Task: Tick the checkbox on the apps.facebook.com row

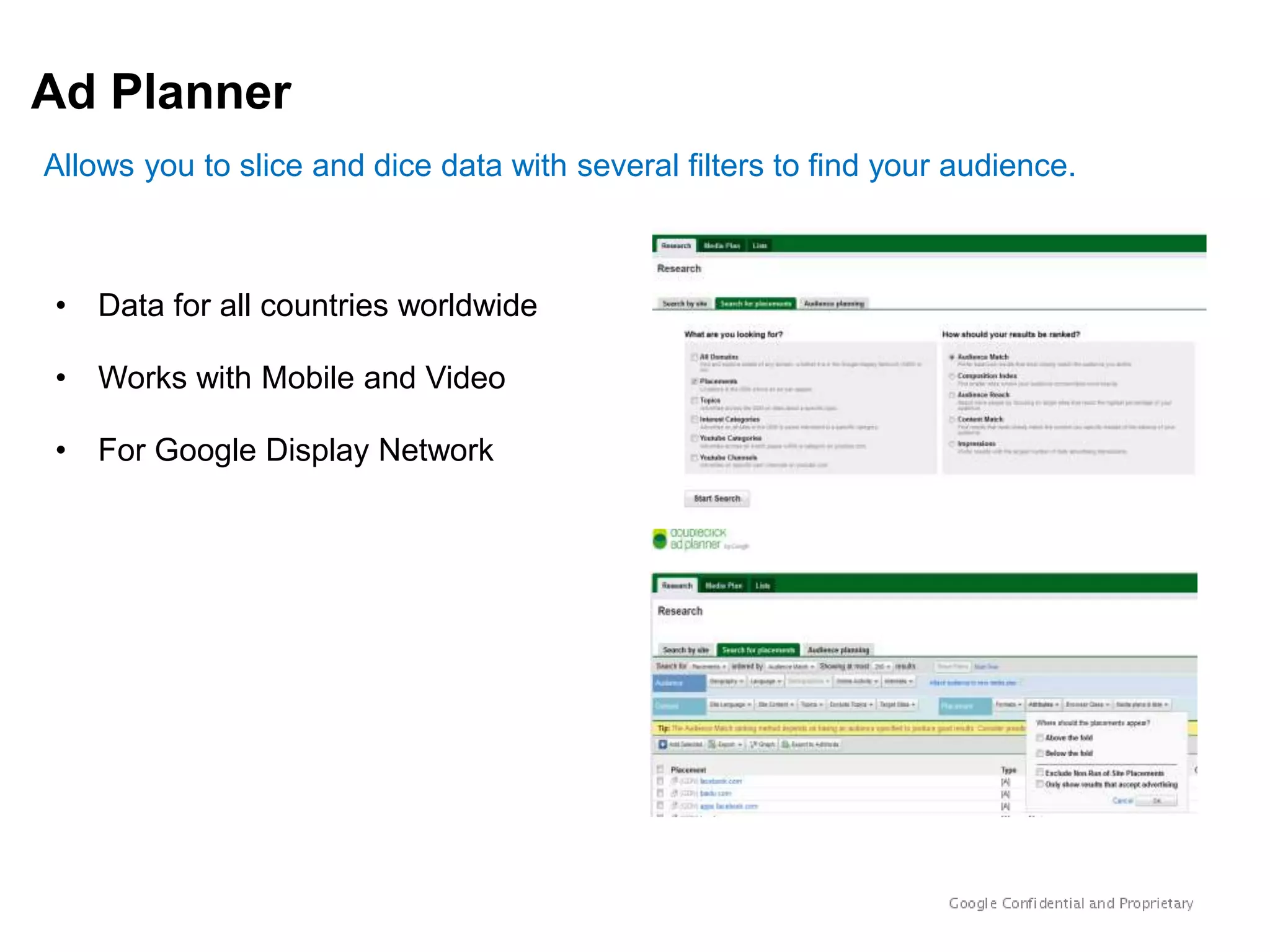Action: [x=660, y=805]
